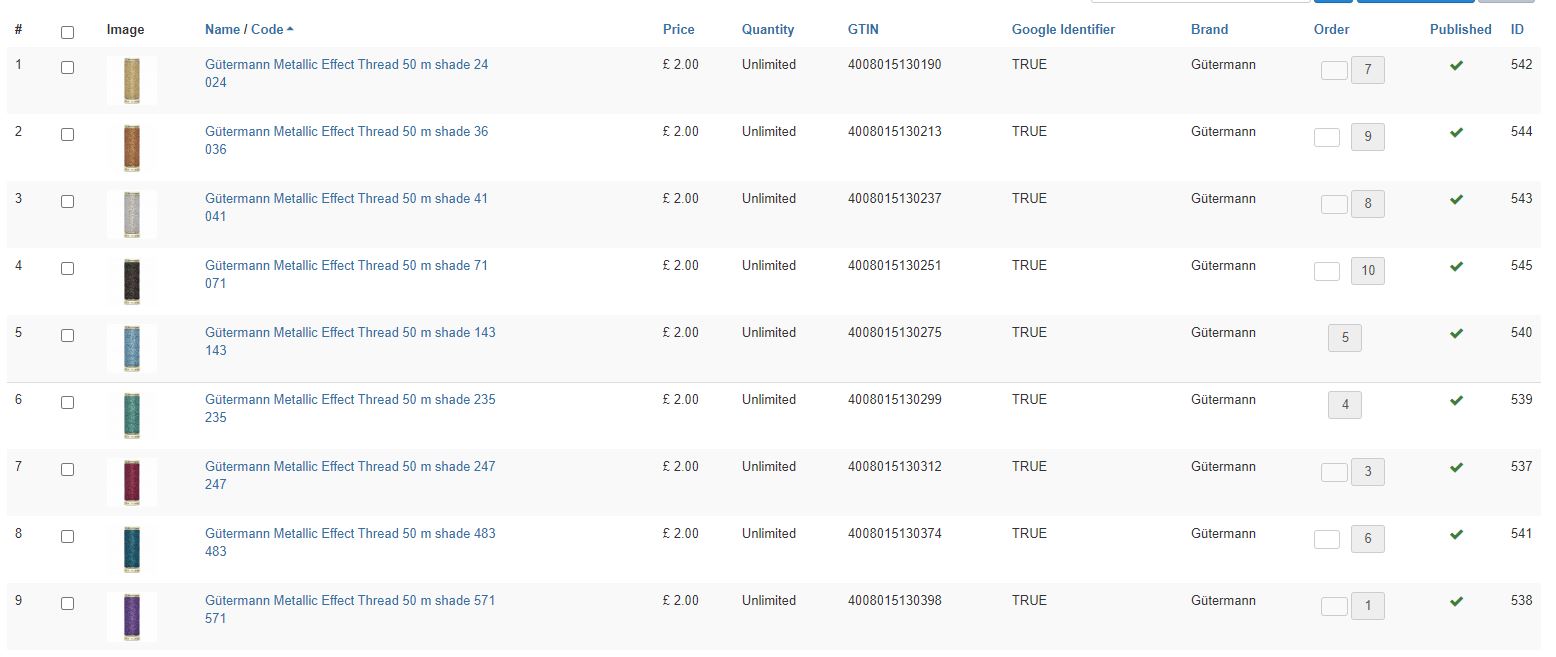
Task: Click published checkmark for shade 143 thread
Action: [x=1456, y=334]
